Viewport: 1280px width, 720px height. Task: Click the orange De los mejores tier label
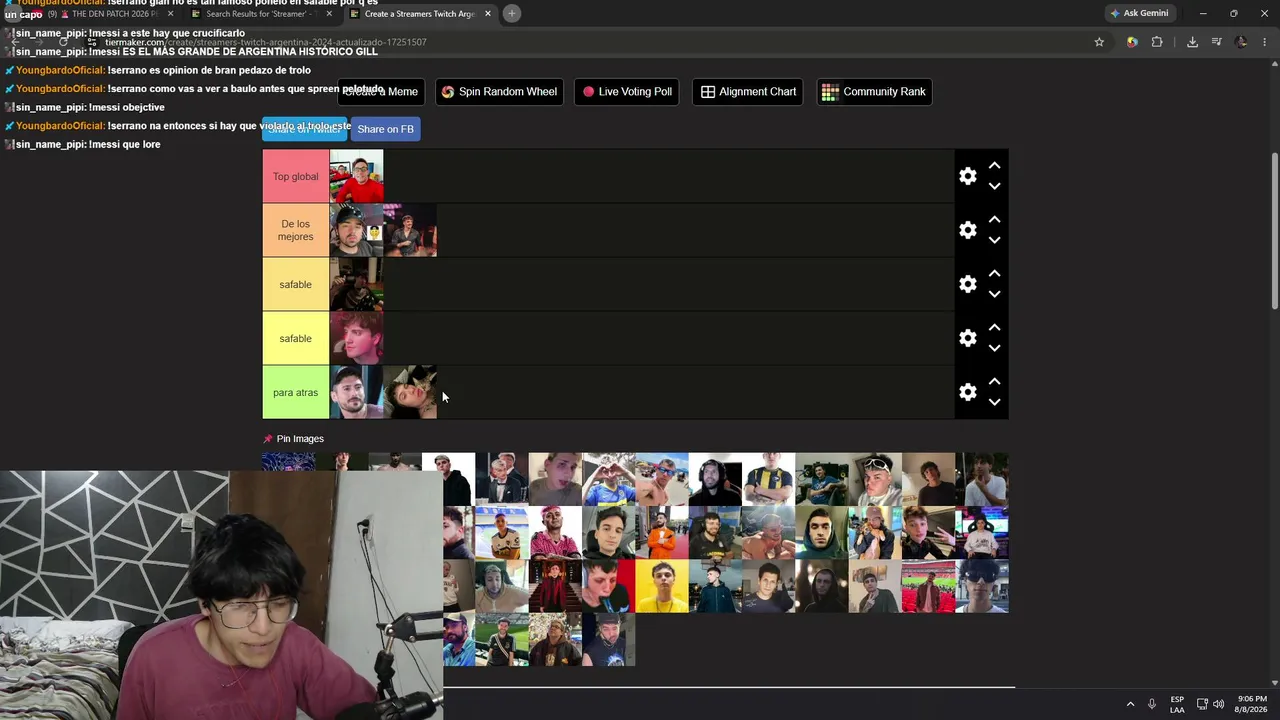296,231
